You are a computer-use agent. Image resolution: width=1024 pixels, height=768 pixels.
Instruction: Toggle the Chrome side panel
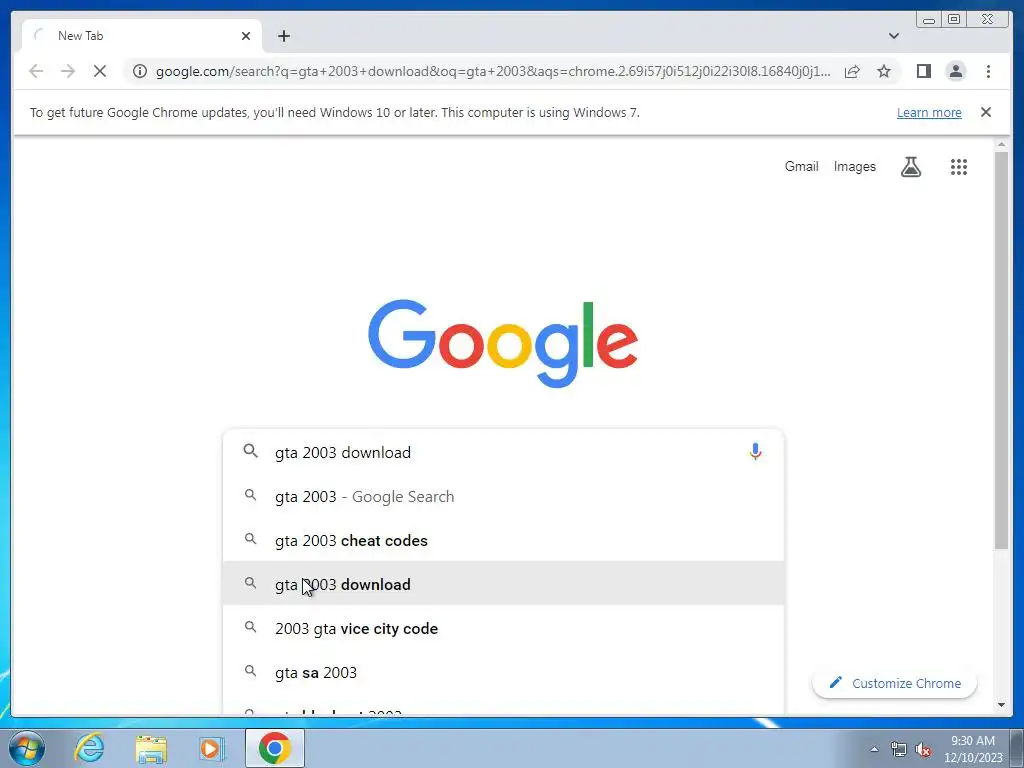point(923,71)
